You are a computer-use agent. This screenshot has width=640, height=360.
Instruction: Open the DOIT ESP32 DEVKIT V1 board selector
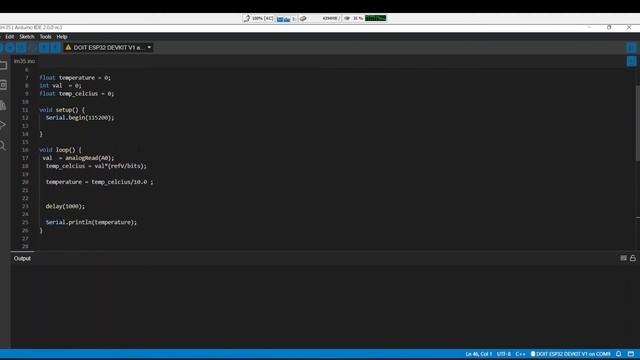click(108, 47)
